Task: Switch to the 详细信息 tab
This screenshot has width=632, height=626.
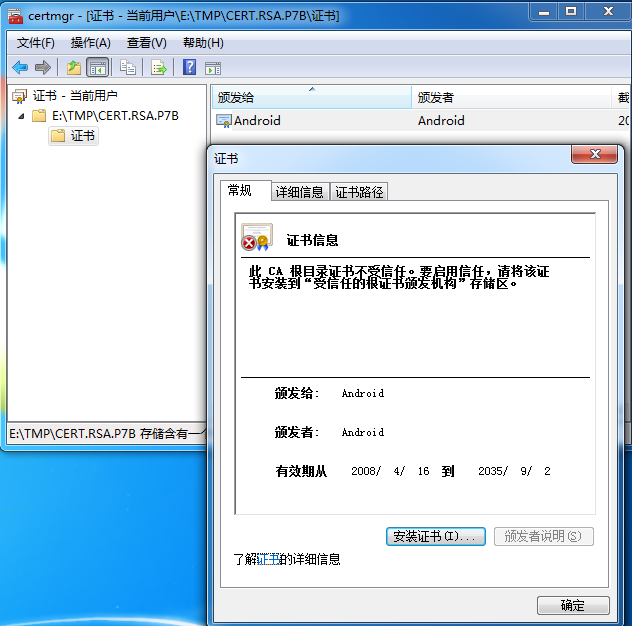Action: 300,192
